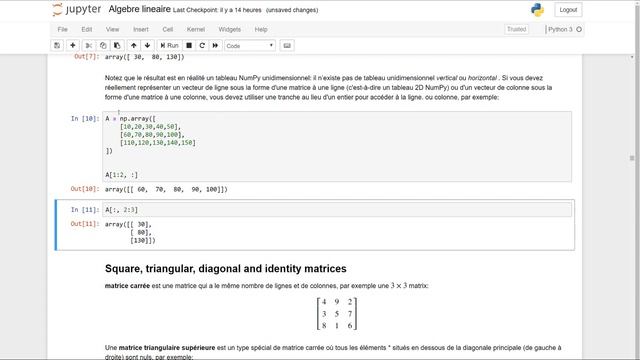Insert a cell below with plus icon
The width and height of the screenshot is (640, 360).
click(73, 46)
